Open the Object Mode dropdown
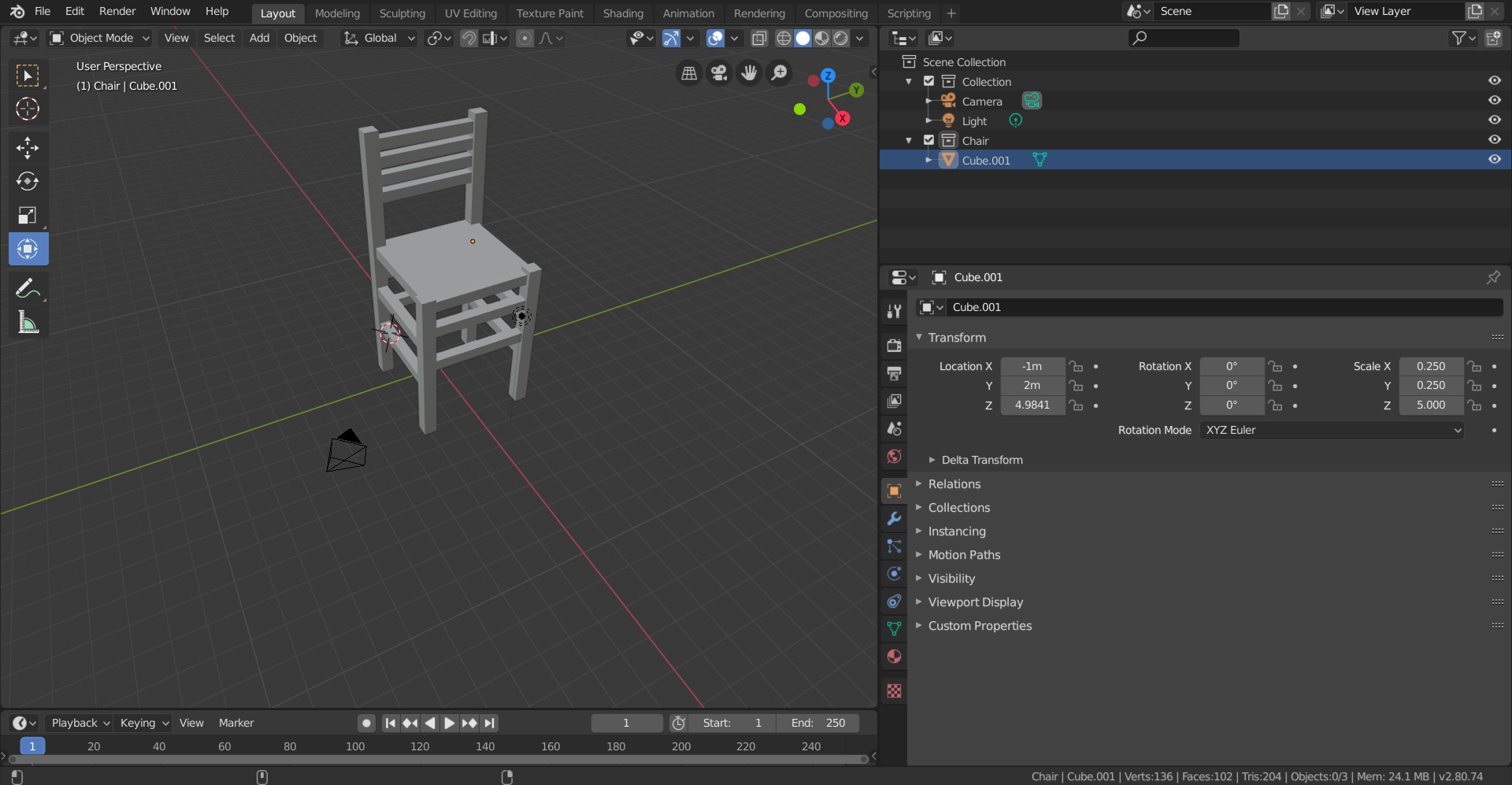The height and width of the screenshot is (785, 1512). point(99,38)
